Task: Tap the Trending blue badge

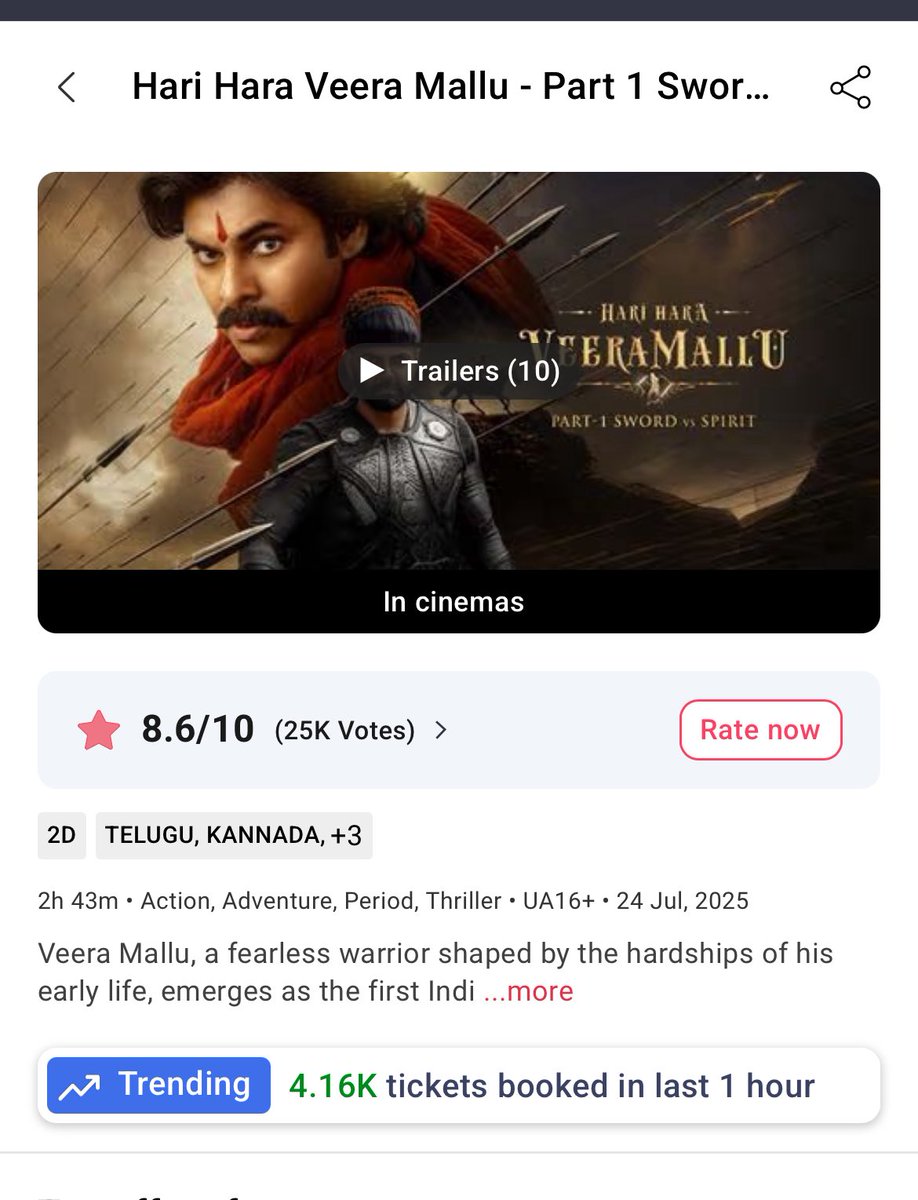Action: pyautogui.click(x=159, y=1086)
